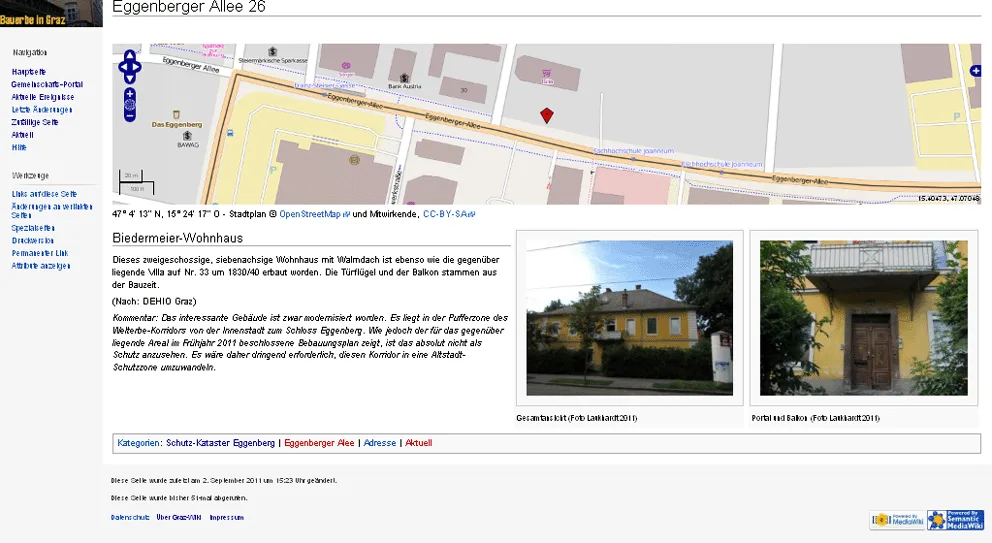Pan the map north with the up arrow
The image size is (992, 543).
click(130, 54)
